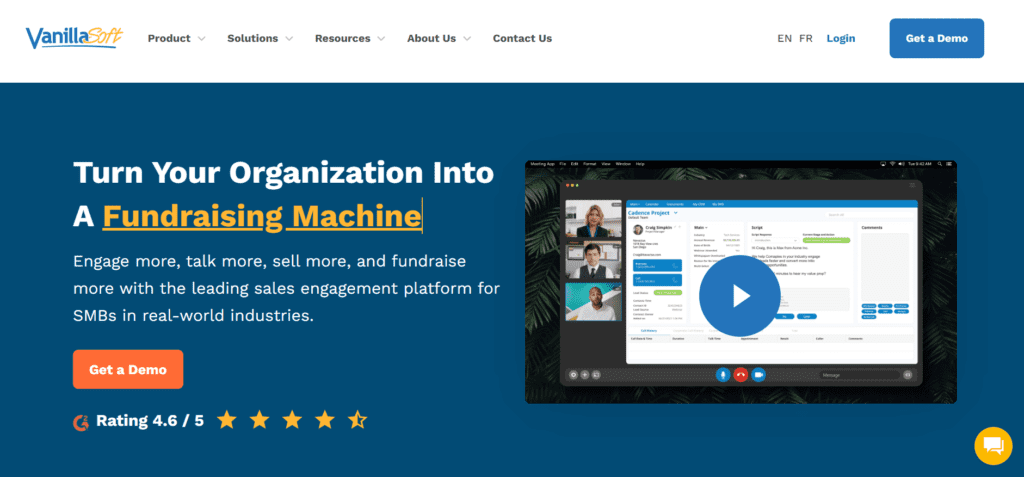This screenshot has height=477, width=1024.
Task: Click the Rating 4.6 / 5 text
Action: [150, 421]
